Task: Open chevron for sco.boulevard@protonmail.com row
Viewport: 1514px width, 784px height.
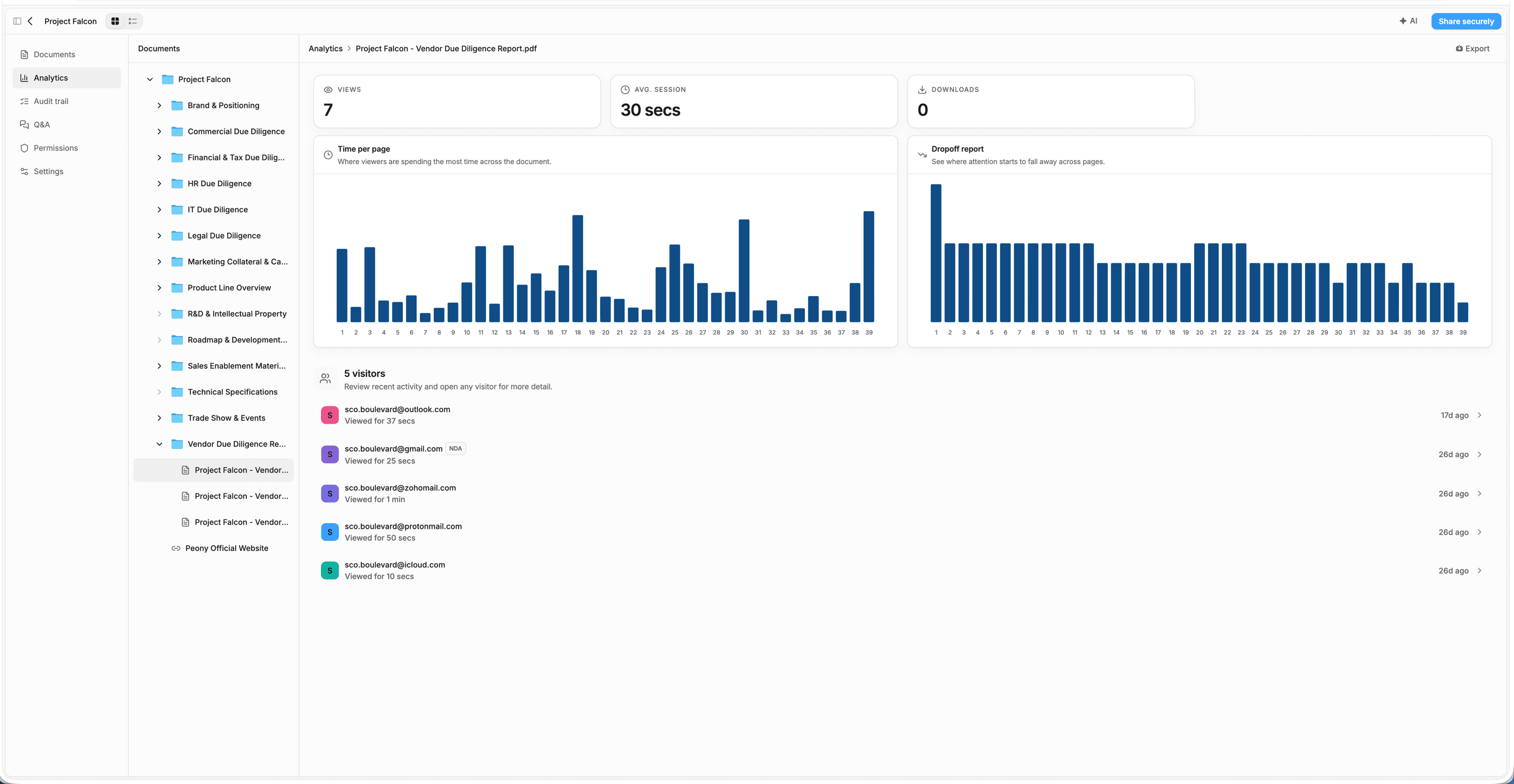Action: pos(1479,532)
